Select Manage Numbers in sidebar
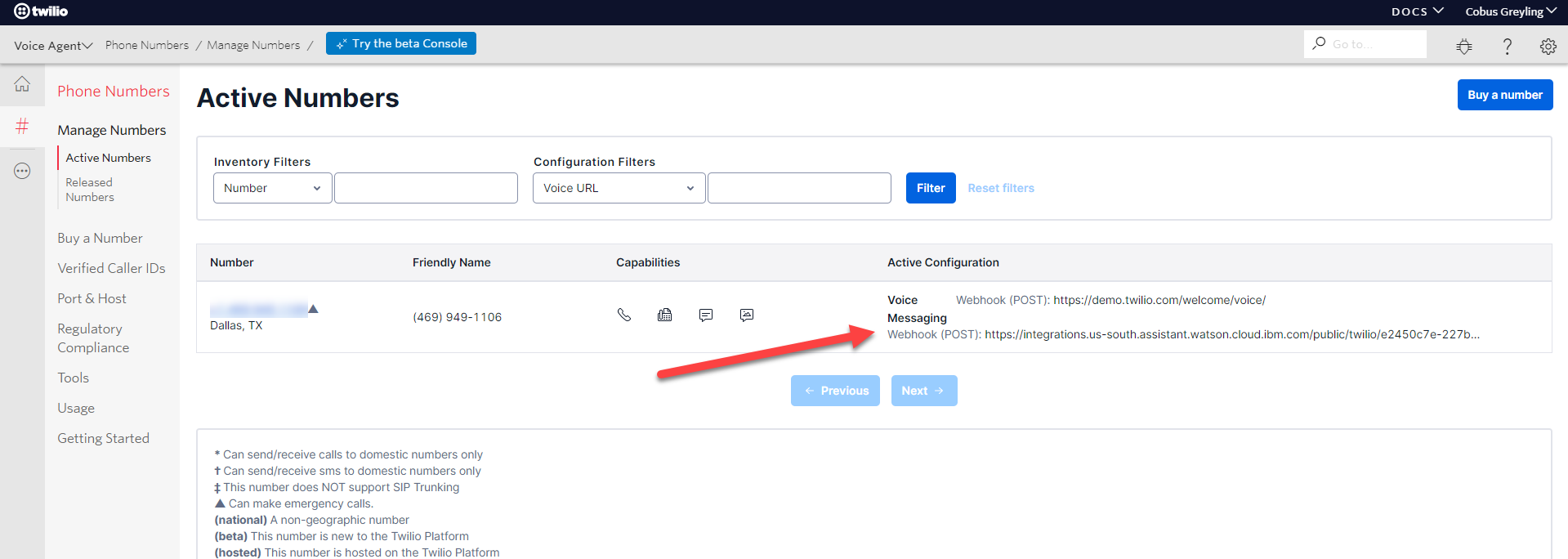 click(112, 130)
